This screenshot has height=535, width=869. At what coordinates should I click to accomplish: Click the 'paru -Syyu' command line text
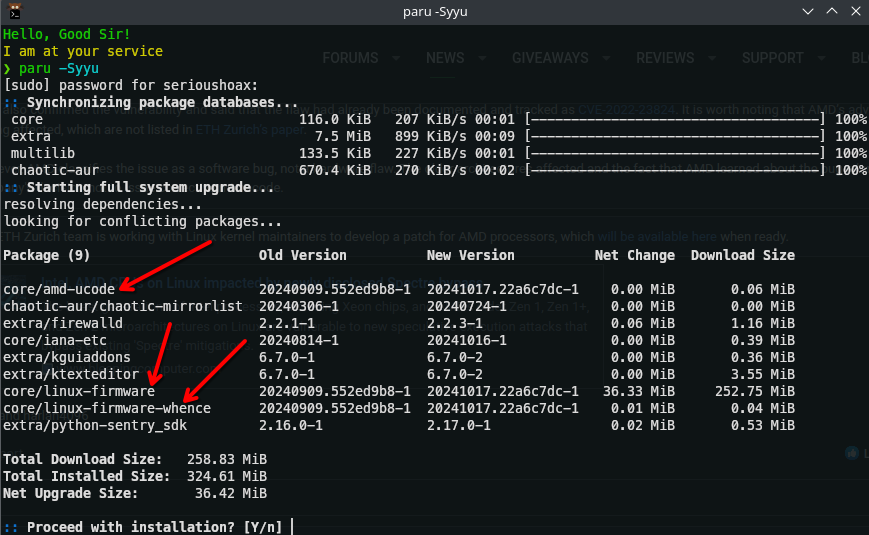tap(59, 68)
